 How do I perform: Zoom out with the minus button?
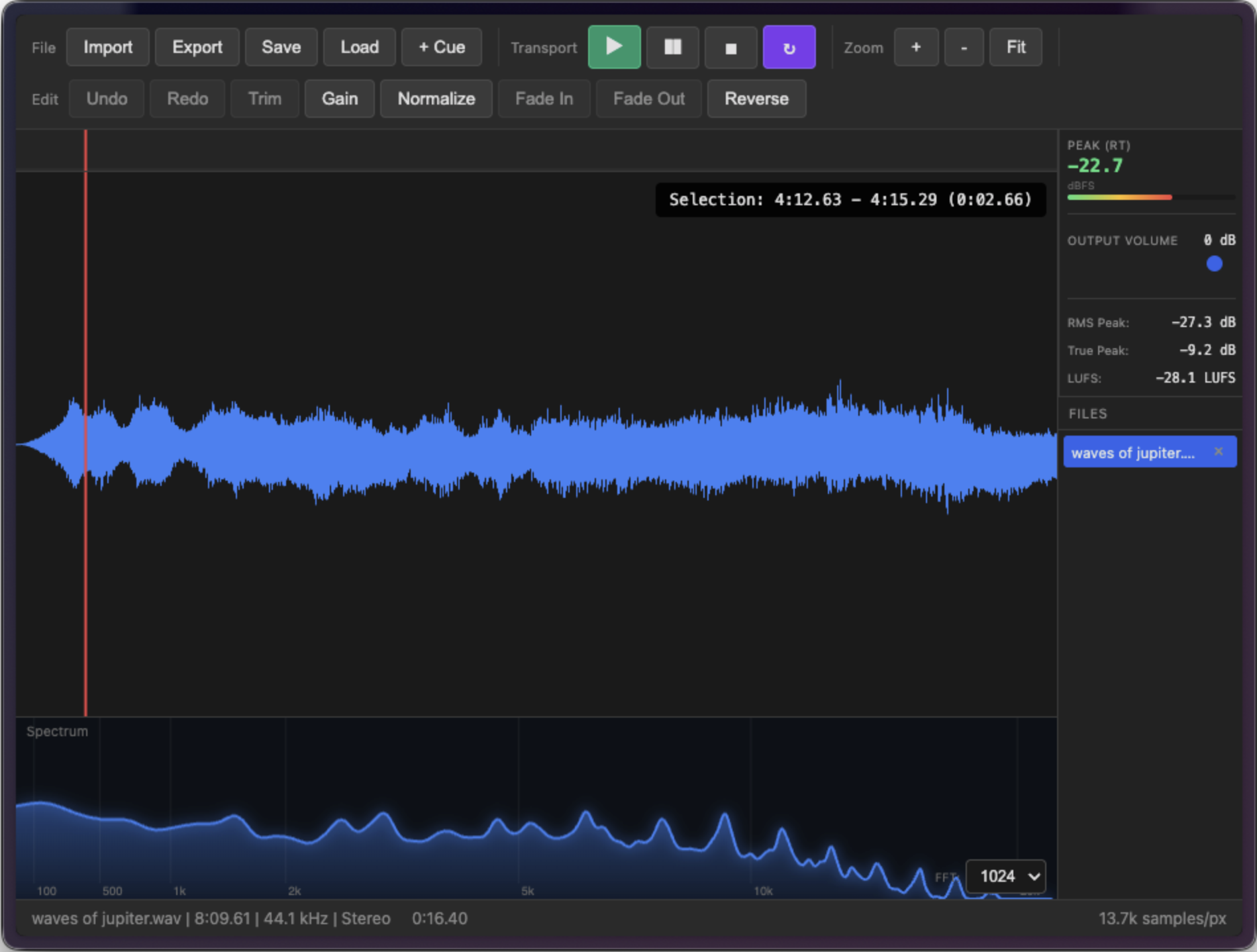pos(964,47)
